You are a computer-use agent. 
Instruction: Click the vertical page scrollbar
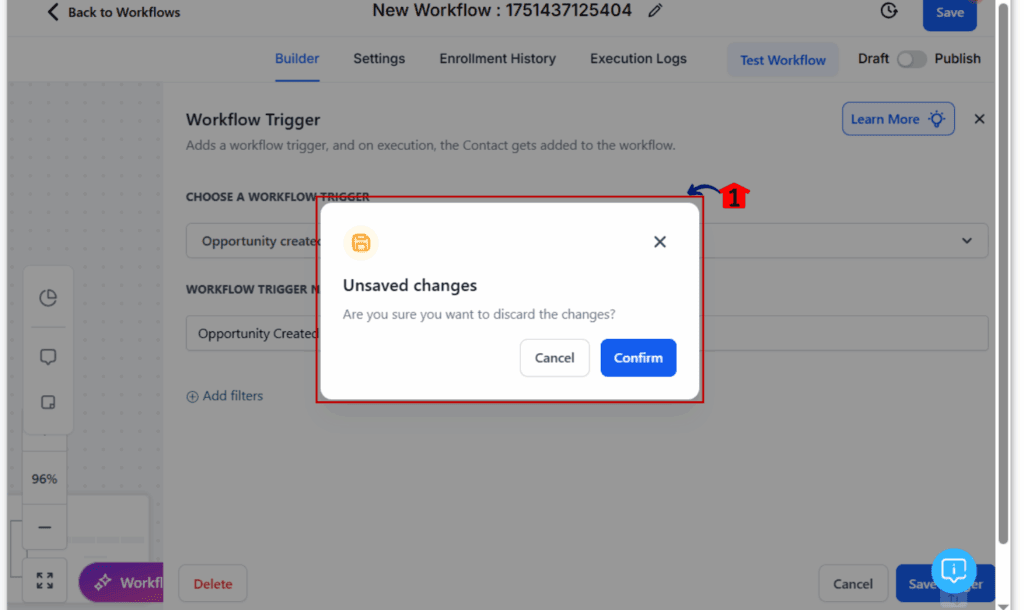[x=1003, y=273]
